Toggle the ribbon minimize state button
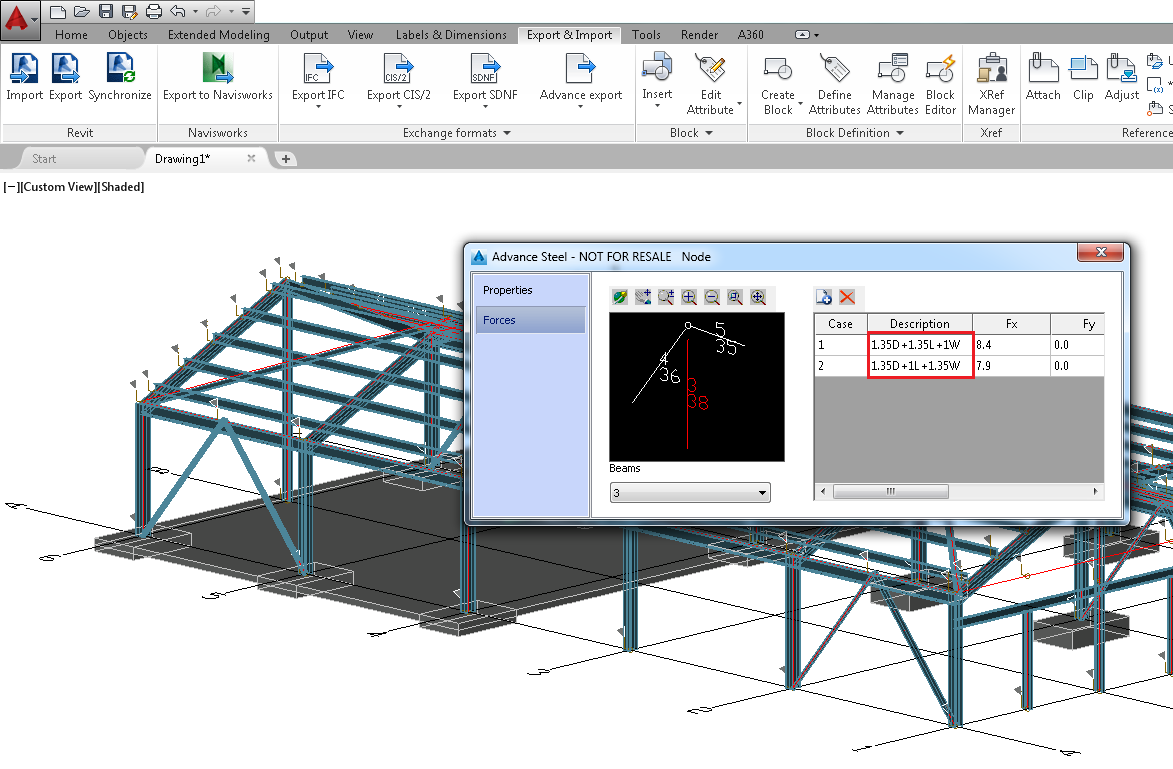 pyautogui.click(x=802, y=34)
